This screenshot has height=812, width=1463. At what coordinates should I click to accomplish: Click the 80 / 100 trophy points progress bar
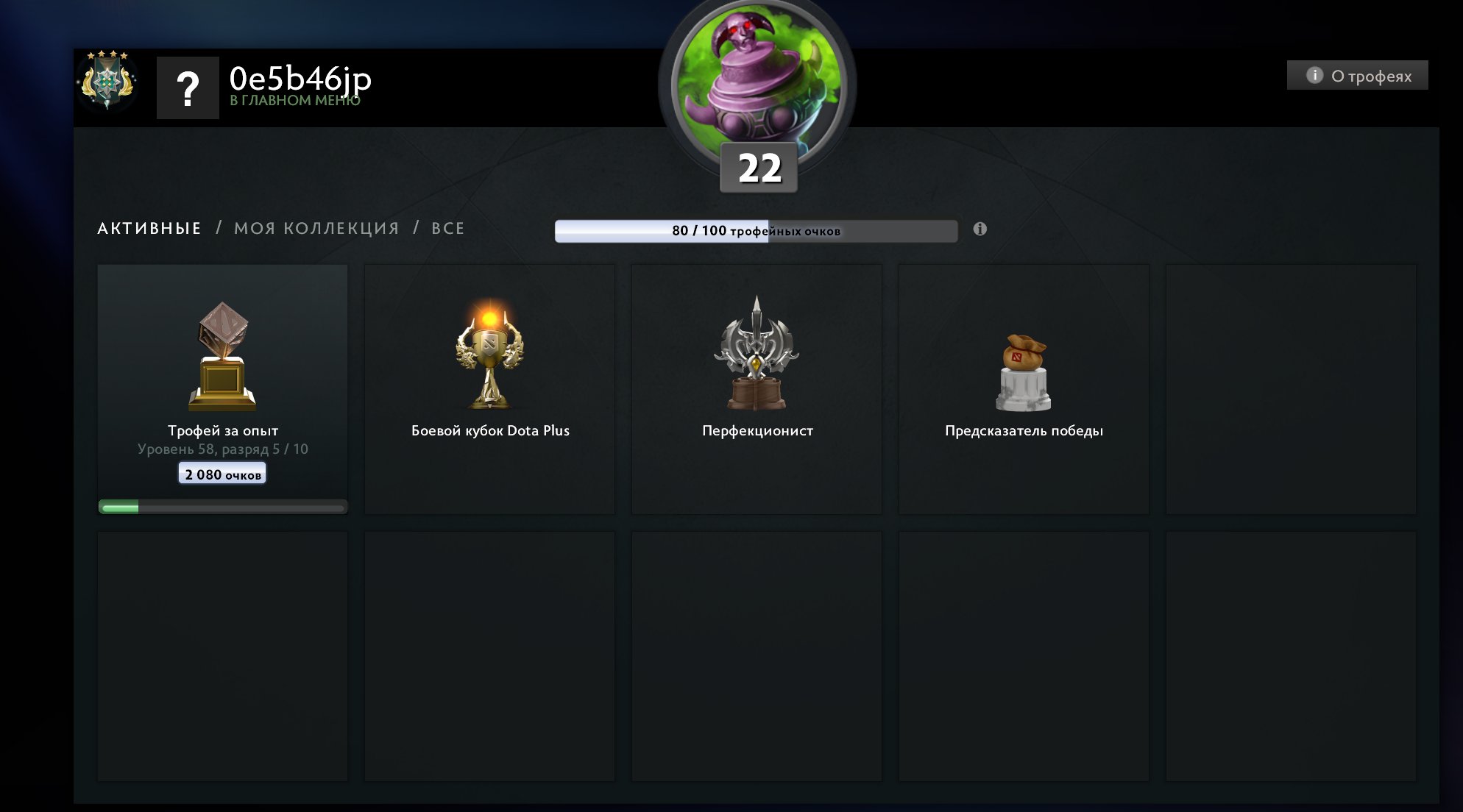click(x=757, y=231)
